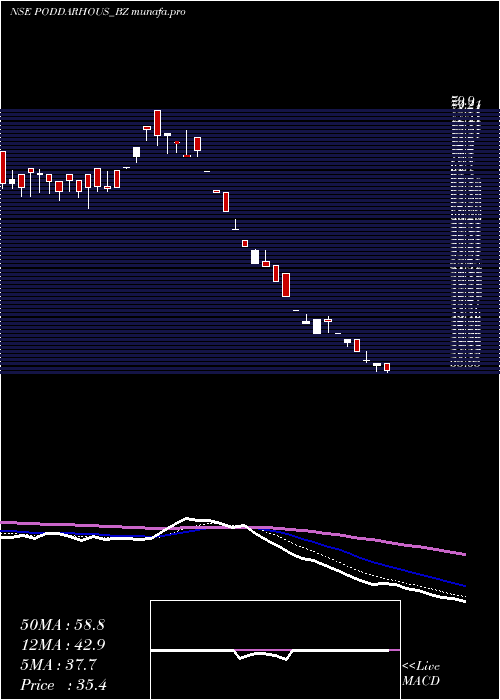Click the <<Live MACD label
Image resolution: width=500 pixels, height=700 pixels.
(x=421, y=674)
